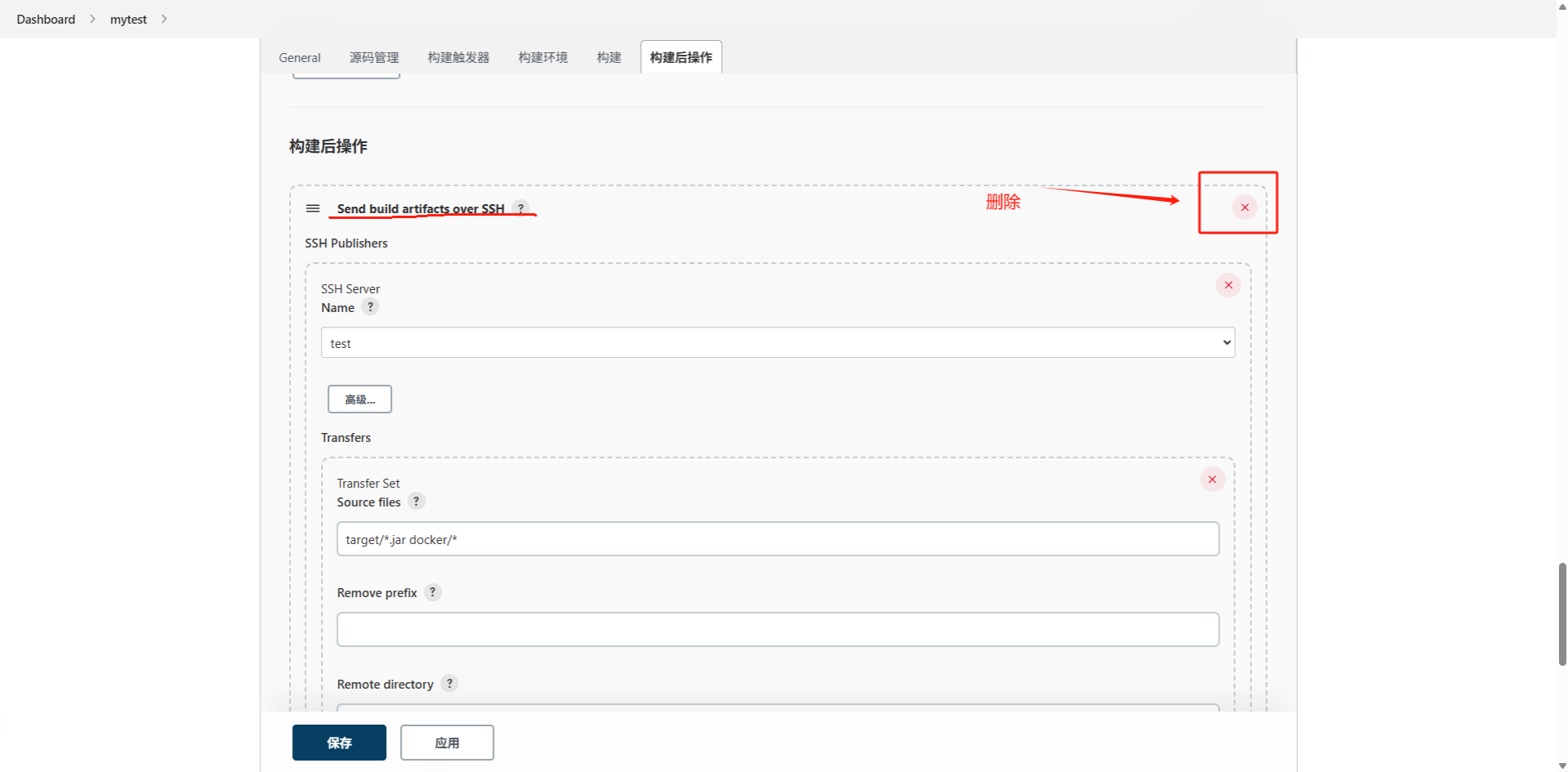
Task: Open help for Source files
Action: pyautogui.click(x=416, y=502)
